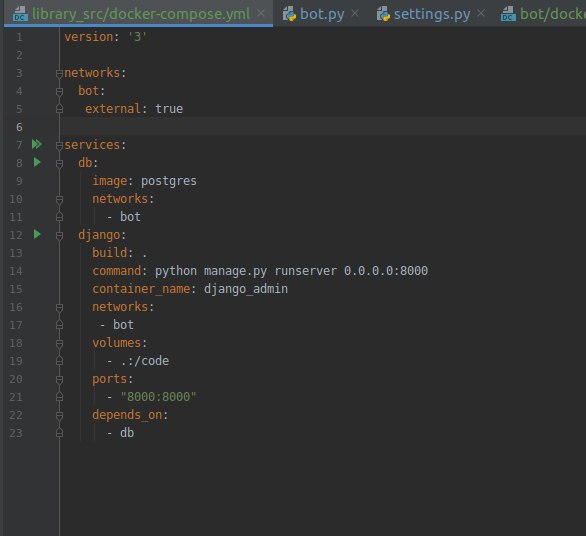
Task: Run all services with double-arrow gutter icon
Action: (37, 144)
